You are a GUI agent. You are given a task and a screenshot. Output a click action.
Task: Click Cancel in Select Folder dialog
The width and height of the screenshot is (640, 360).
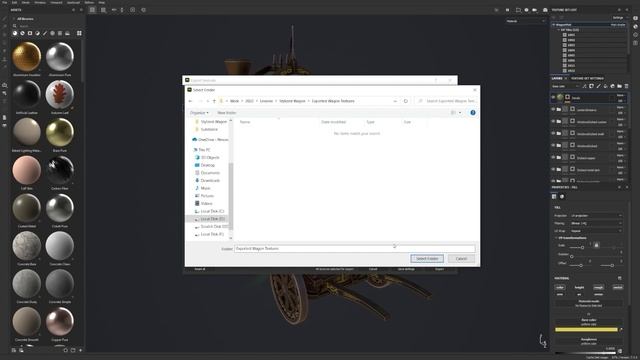tap(461, 258)
